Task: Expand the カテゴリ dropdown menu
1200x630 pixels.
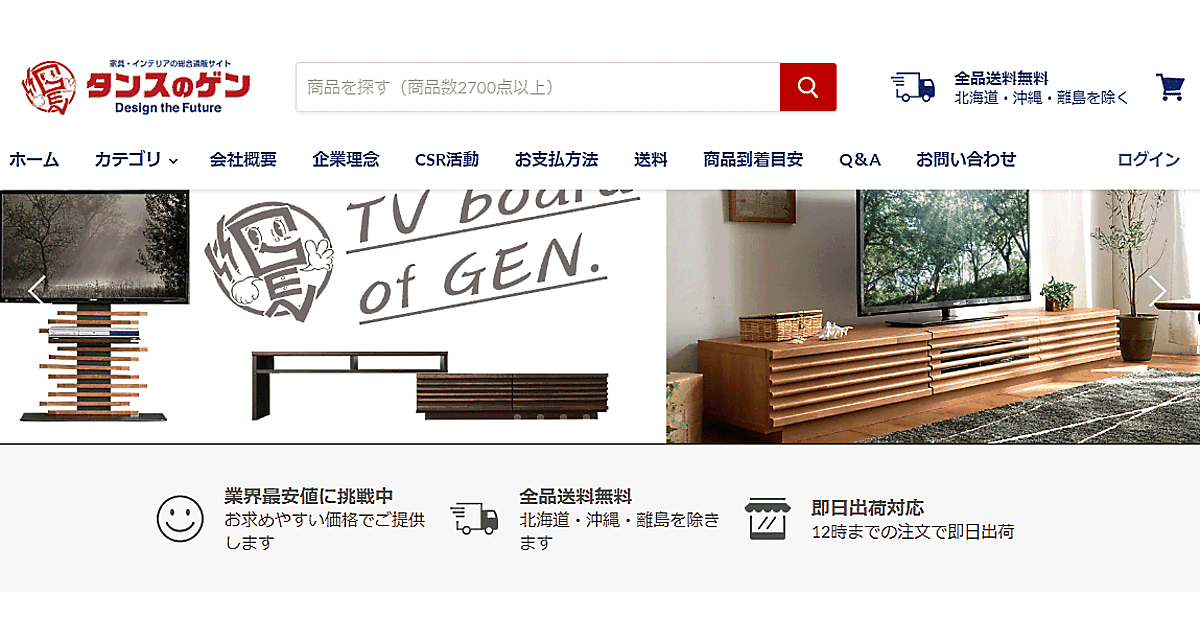Action: 136,159
